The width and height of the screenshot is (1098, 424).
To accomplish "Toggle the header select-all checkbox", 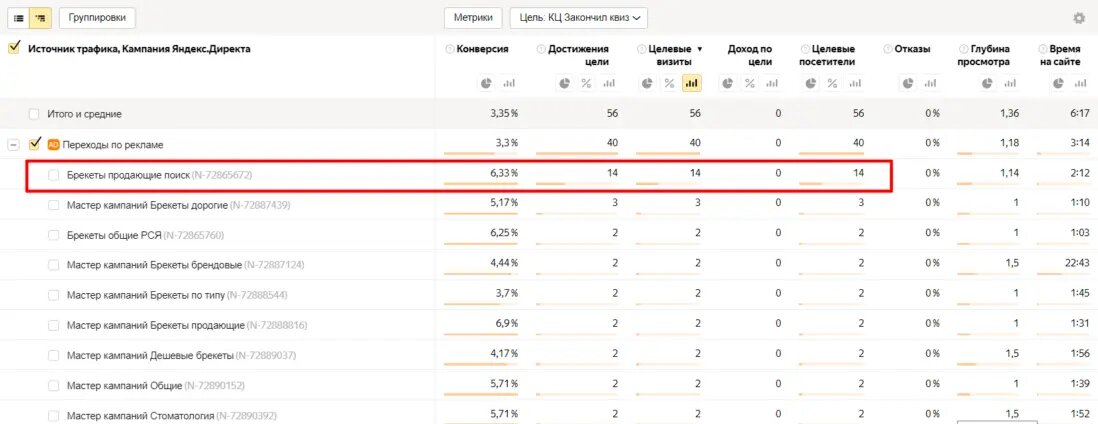I will (13, 48).
